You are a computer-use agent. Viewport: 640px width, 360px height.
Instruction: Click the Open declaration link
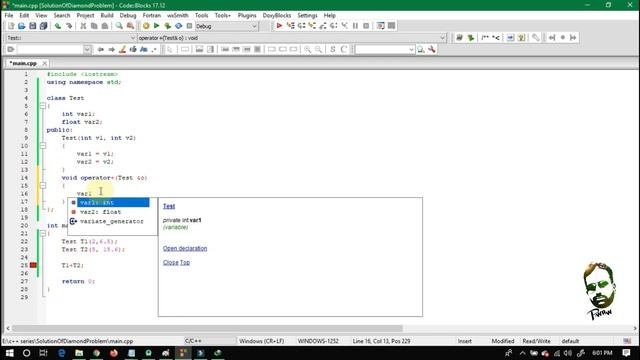pos(185,249)
